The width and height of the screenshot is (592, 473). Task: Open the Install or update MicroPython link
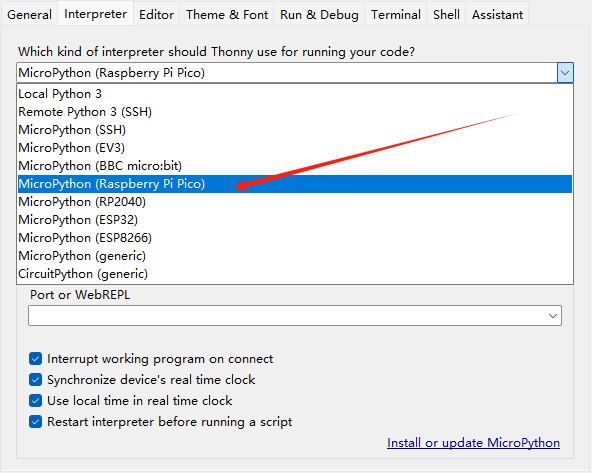click(x=473, y=442)
